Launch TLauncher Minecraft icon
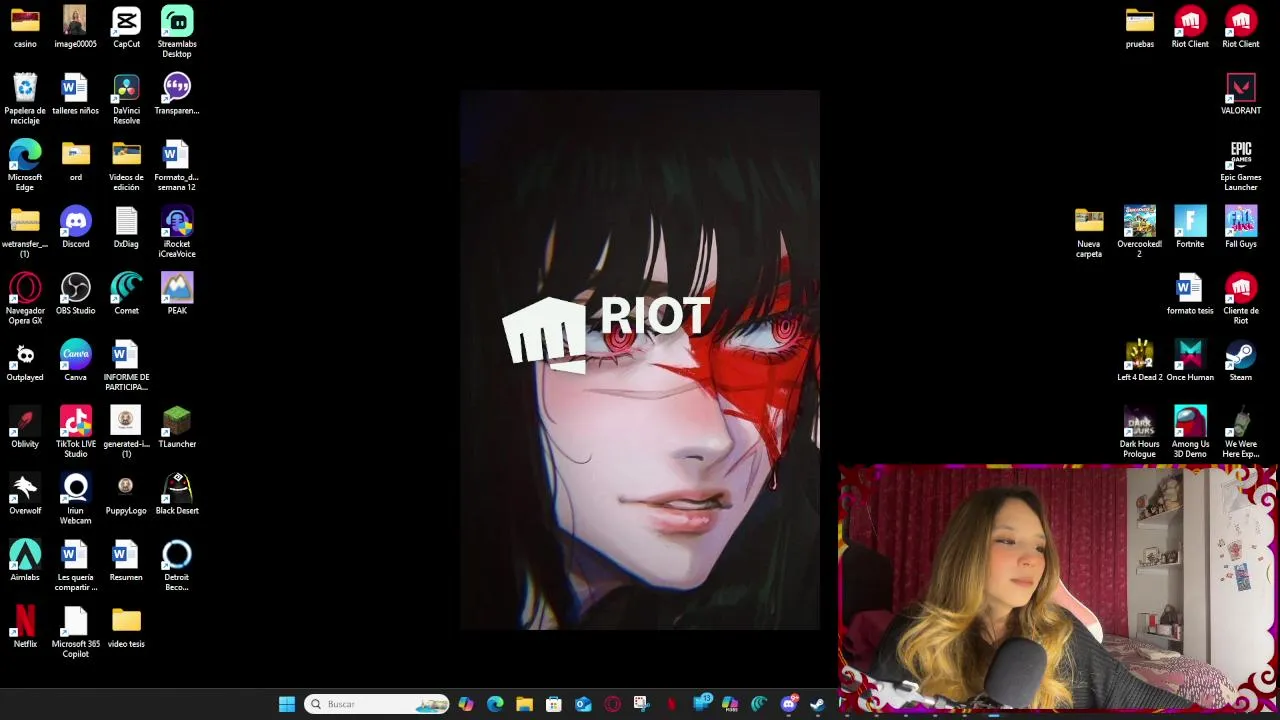Image resolution: width=1280 pixels, height=720 pixels. pos(177,427)
